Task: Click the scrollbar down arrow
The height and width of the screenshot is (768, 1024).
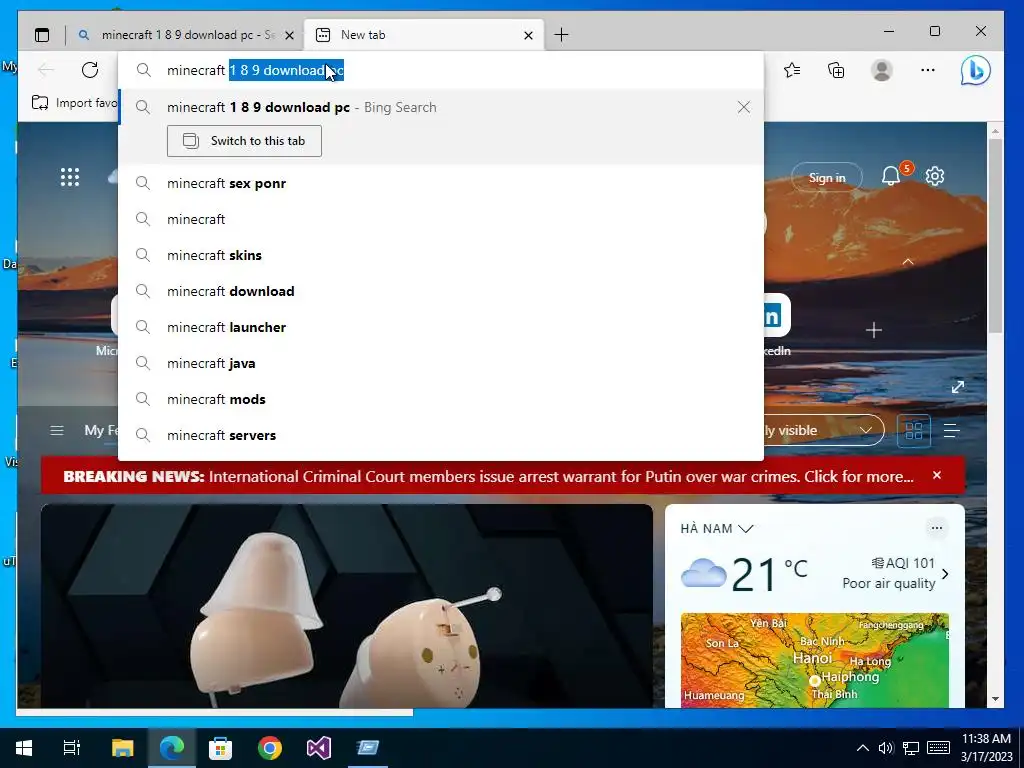Action: [x=995, y=699]
